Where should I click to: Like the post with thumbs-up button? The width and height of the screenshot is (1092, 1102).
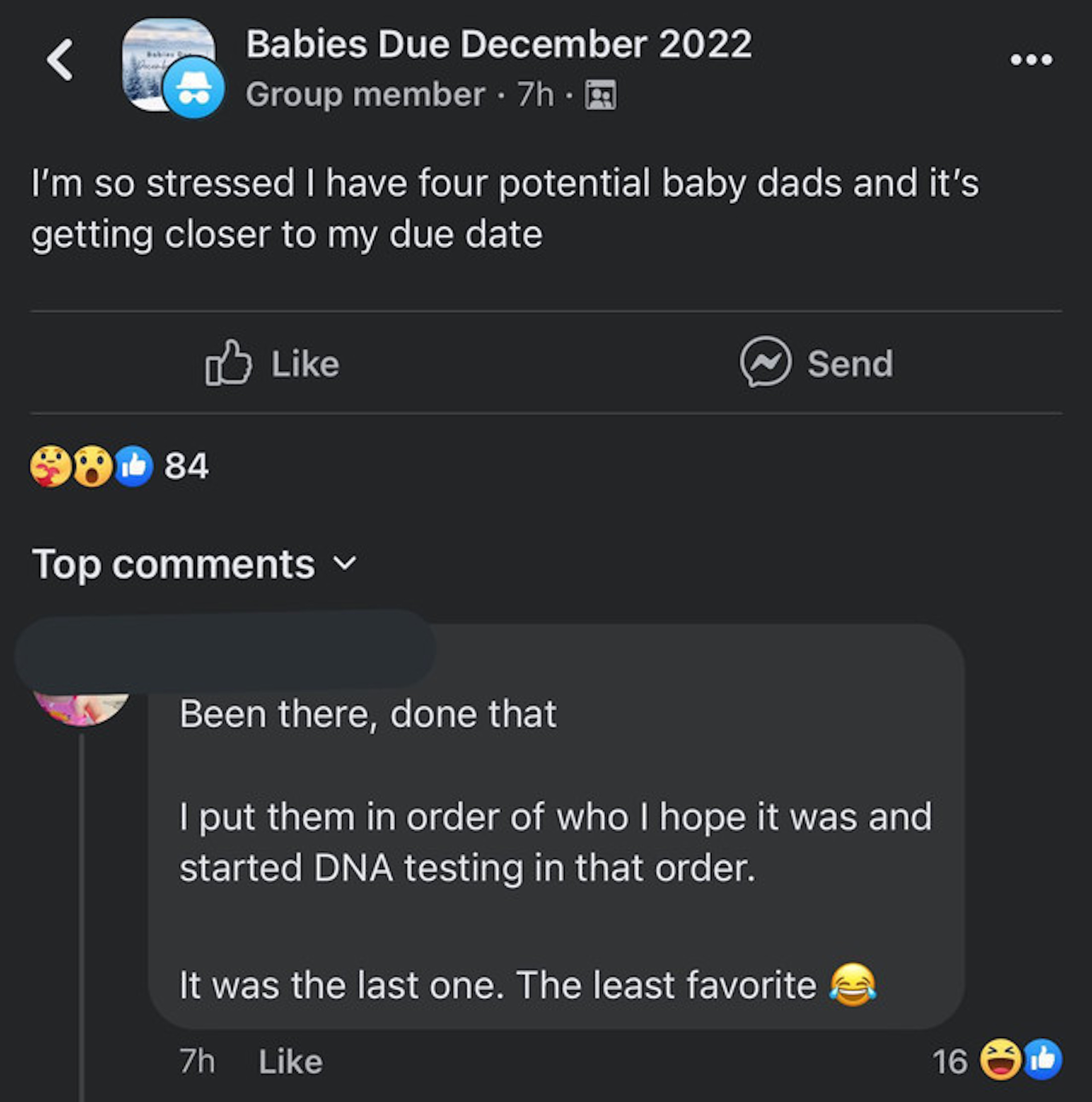click(x=273, y=363)
